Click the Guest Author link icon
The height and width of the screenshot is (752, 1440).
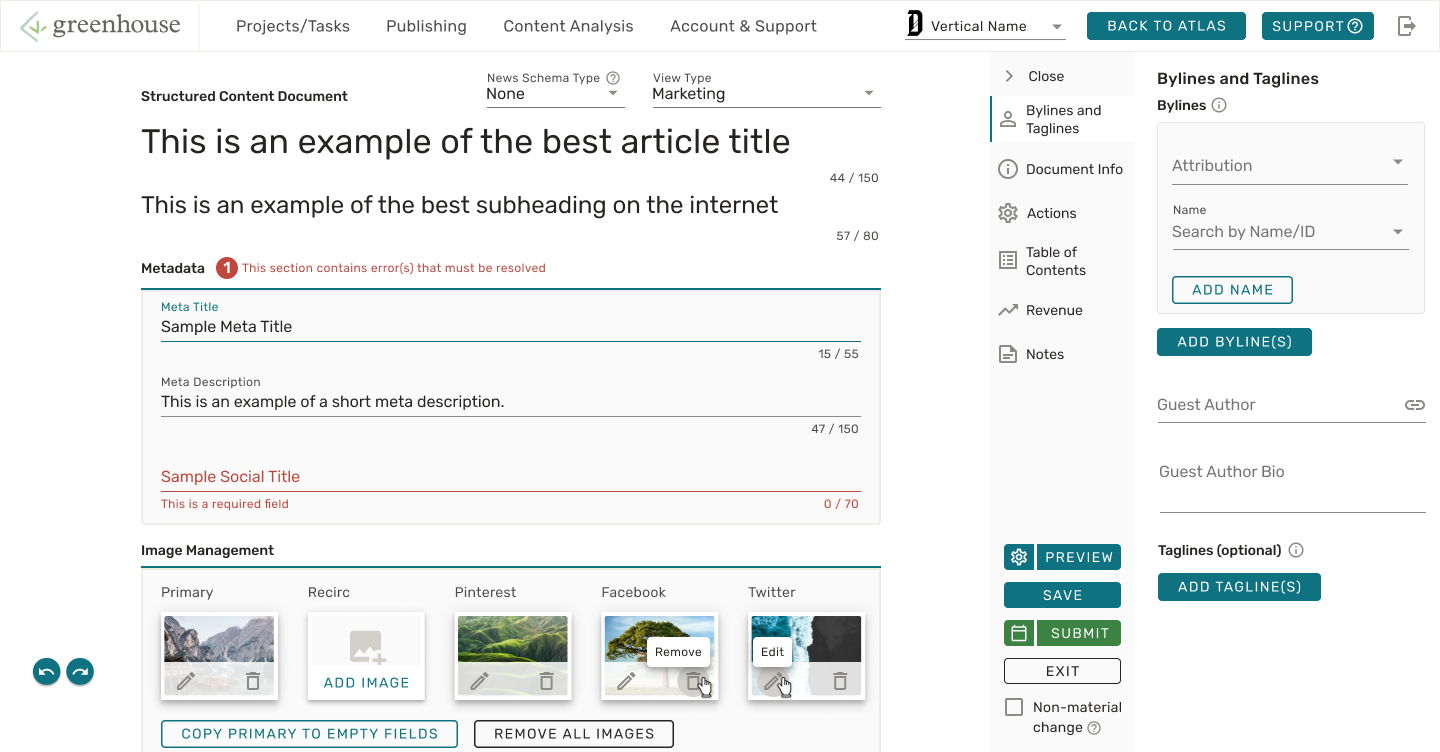click(1414, 405)
